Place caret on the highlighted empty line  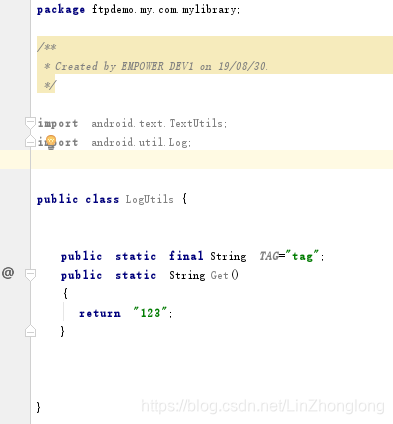[211, 159]
